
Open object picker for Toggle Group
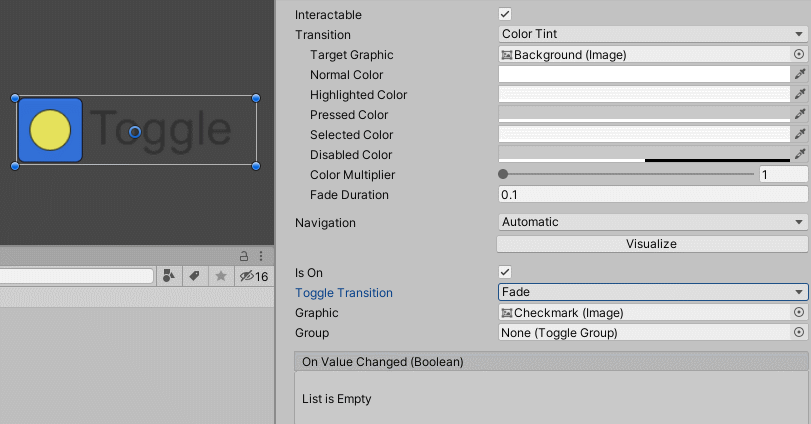click(798, 333)
